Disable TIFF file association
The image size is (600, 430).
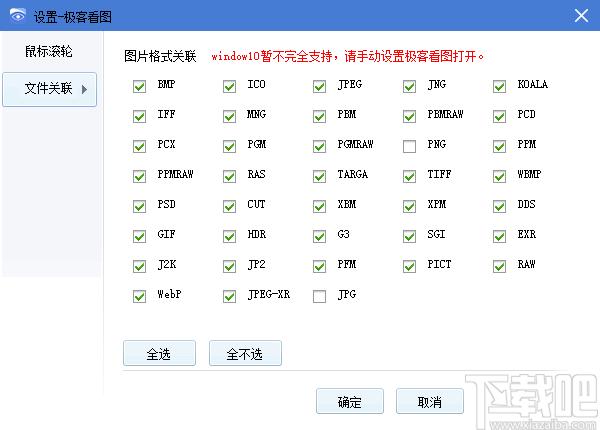[409, 176]
